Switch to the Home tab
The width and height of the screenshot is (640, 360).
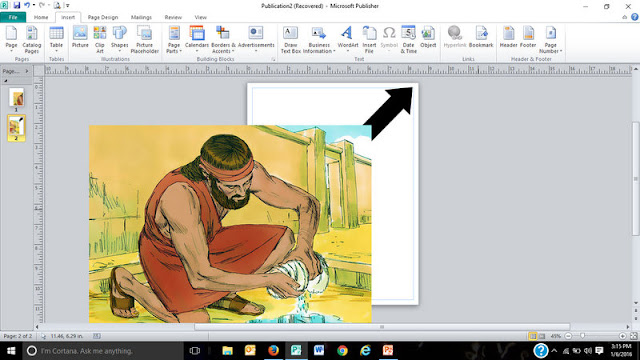coord(41,17)
